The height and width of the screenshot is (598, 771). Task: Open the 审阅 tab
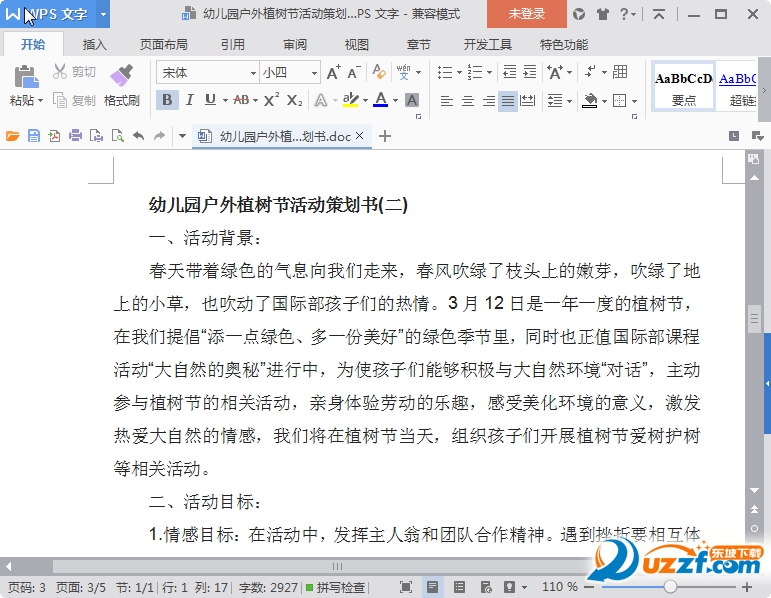pos(295,45)
